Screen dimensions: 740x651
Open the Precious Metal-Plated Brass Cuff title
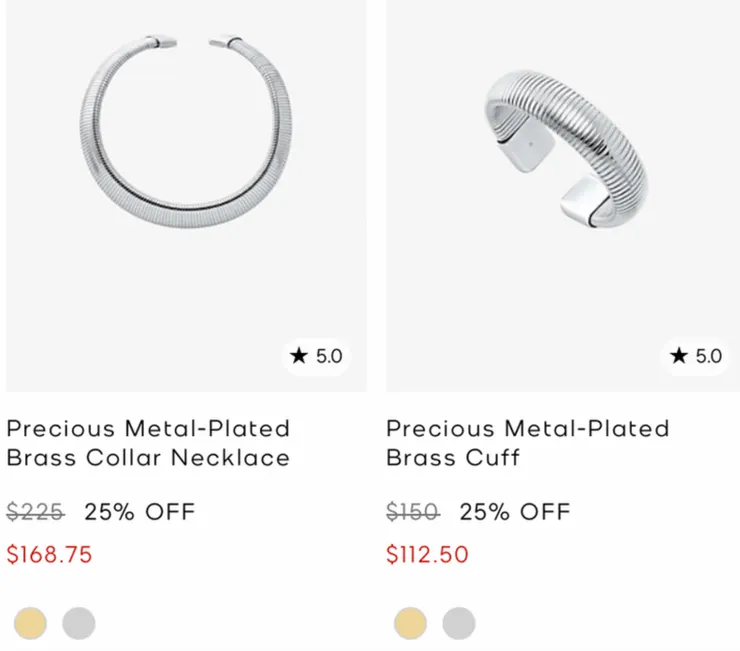pos(527,443)
